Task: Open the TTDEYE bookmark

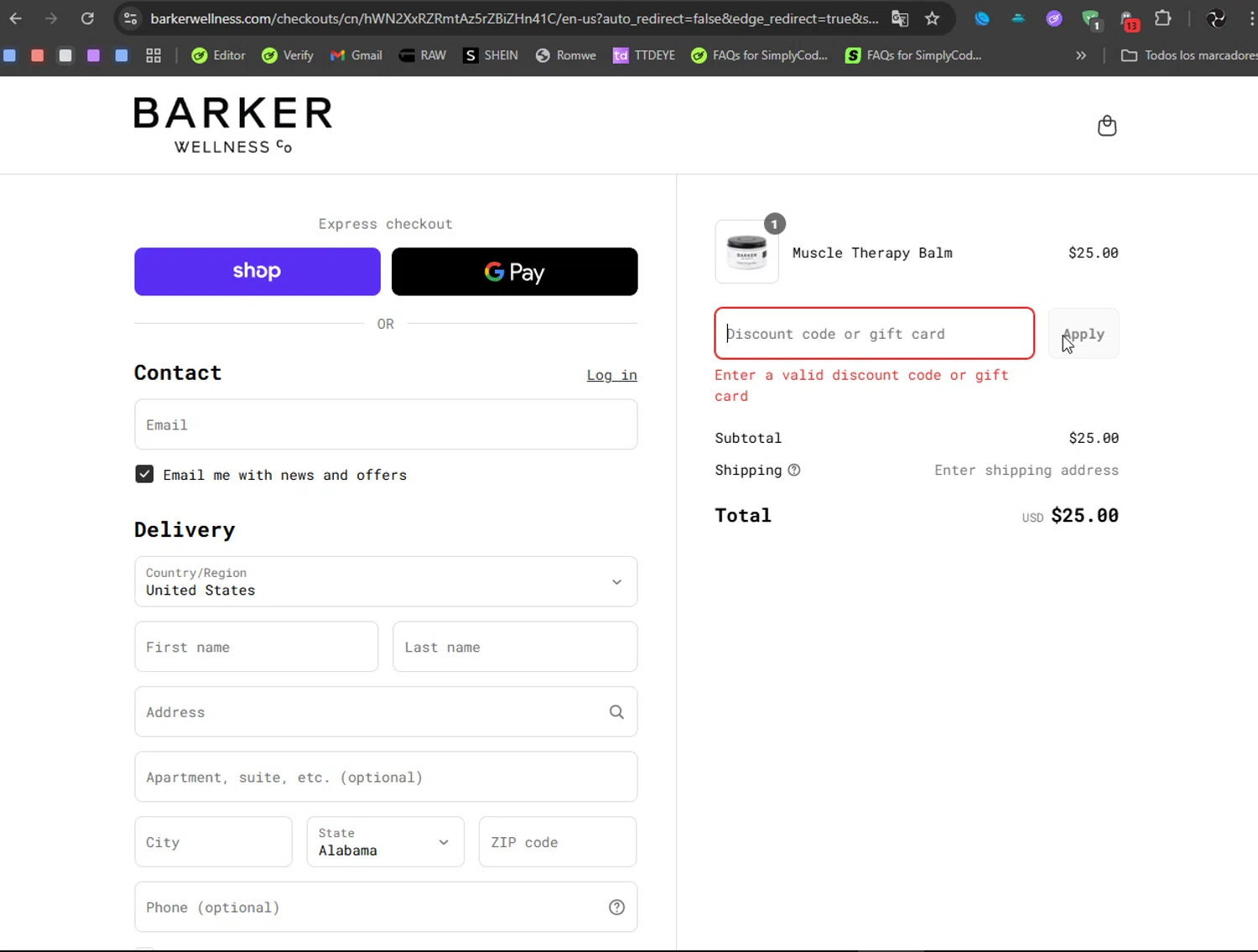Action: coord(644,55)
